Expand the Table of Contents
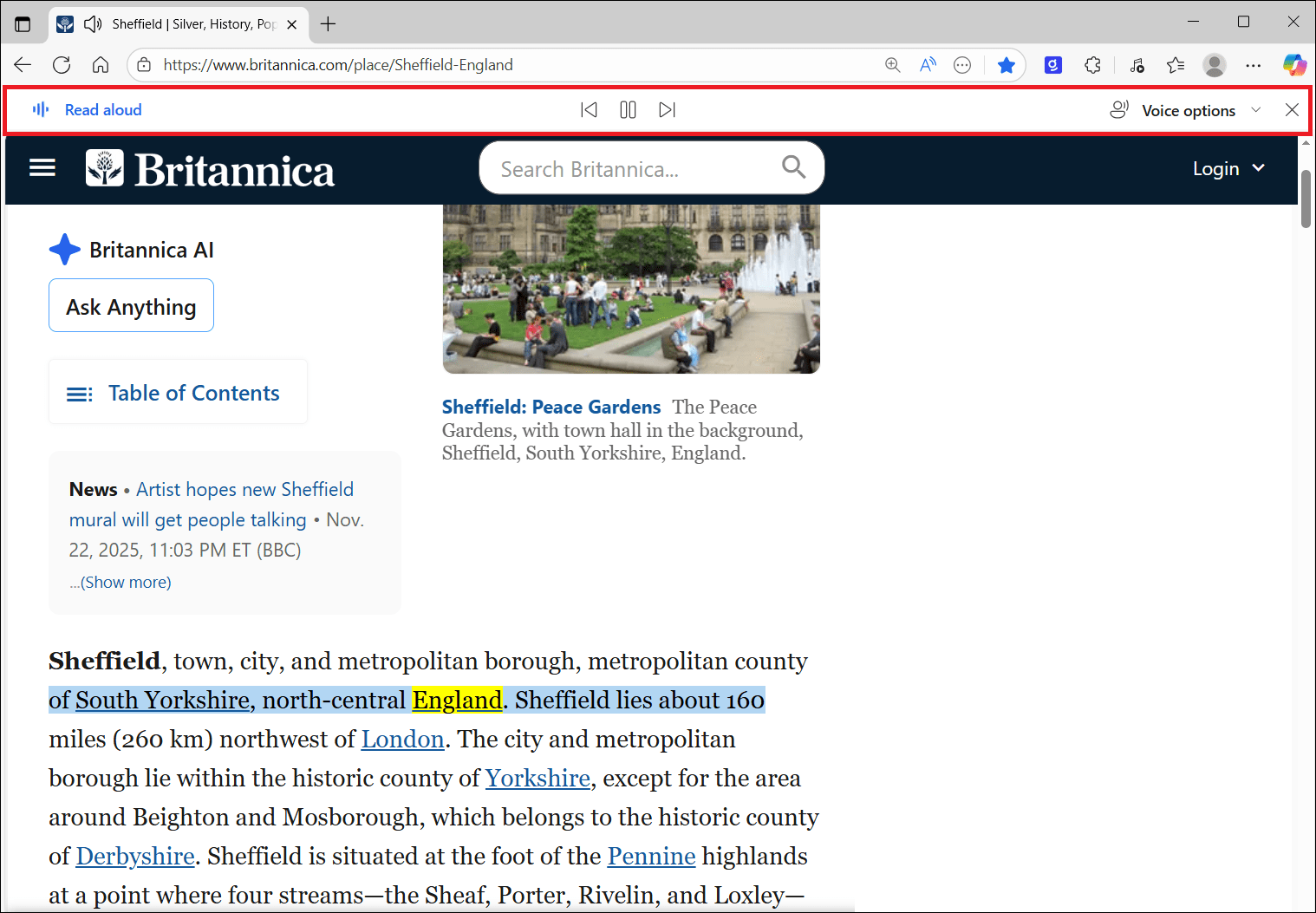This screenshot has width=1316, height=913. tap(177, 392)
